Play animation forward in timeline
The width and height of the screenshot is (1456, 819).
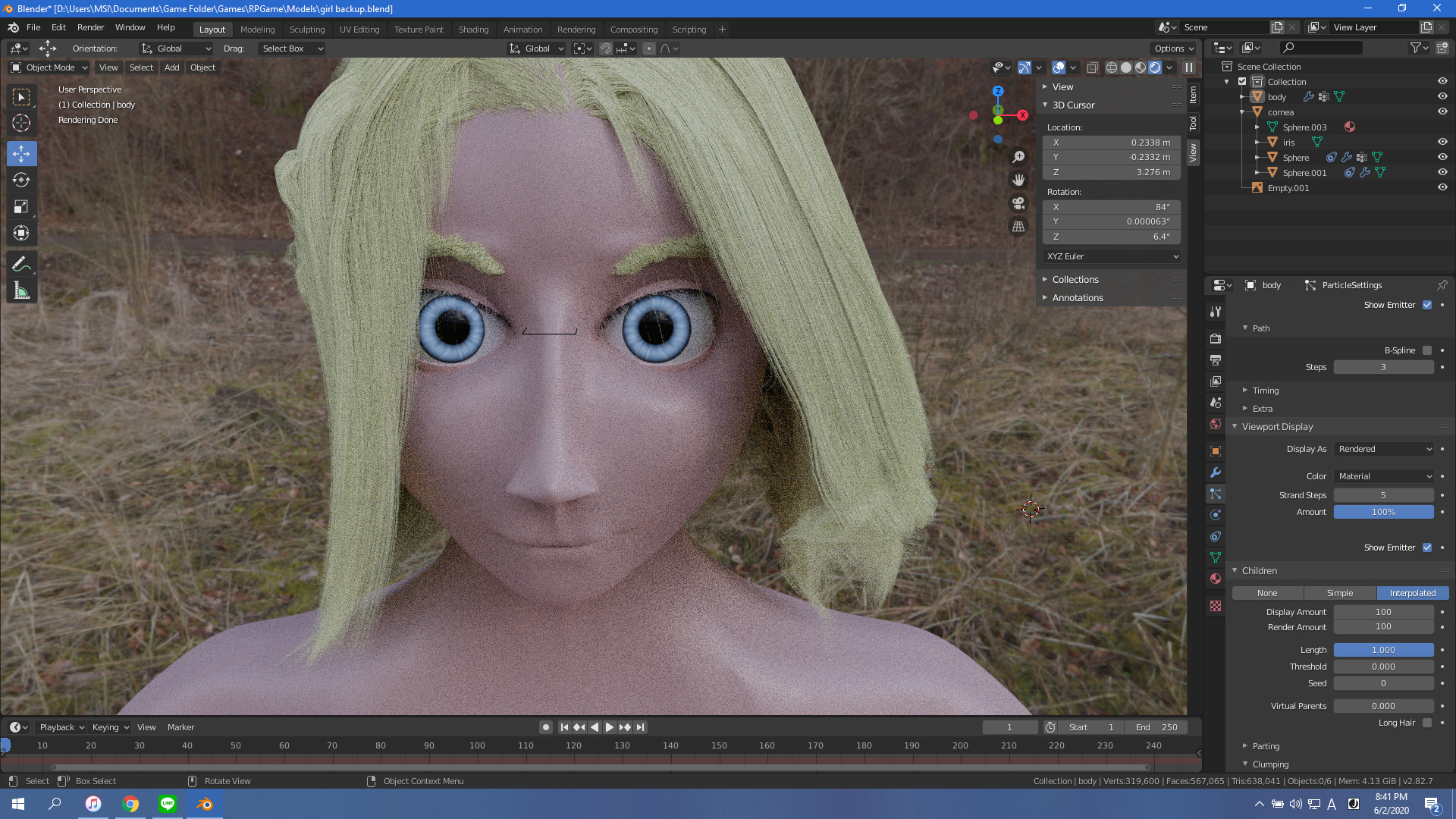coord(609,727)
